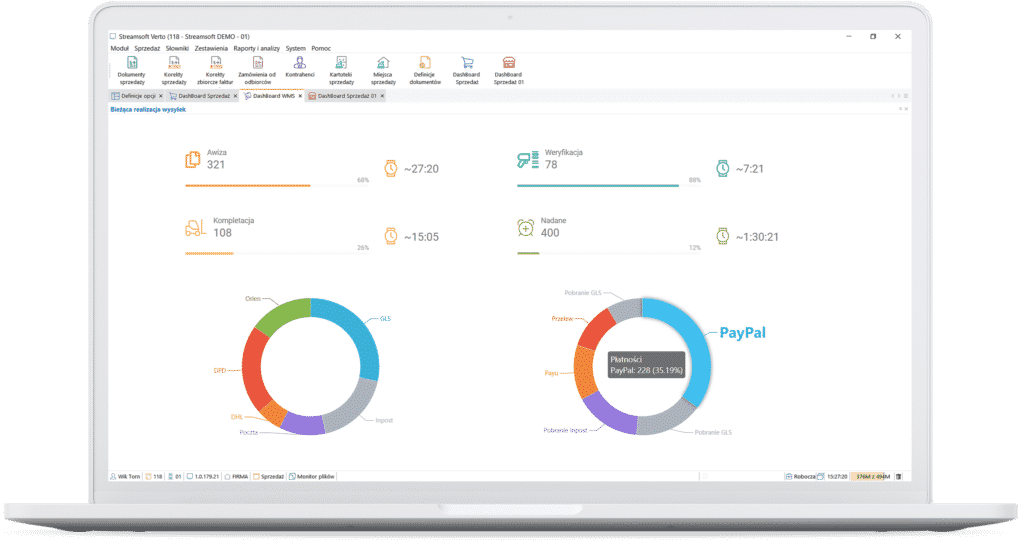
Task: Switch to the DashBoard Sprzedaż 01 tab
Action: (345, 96)
